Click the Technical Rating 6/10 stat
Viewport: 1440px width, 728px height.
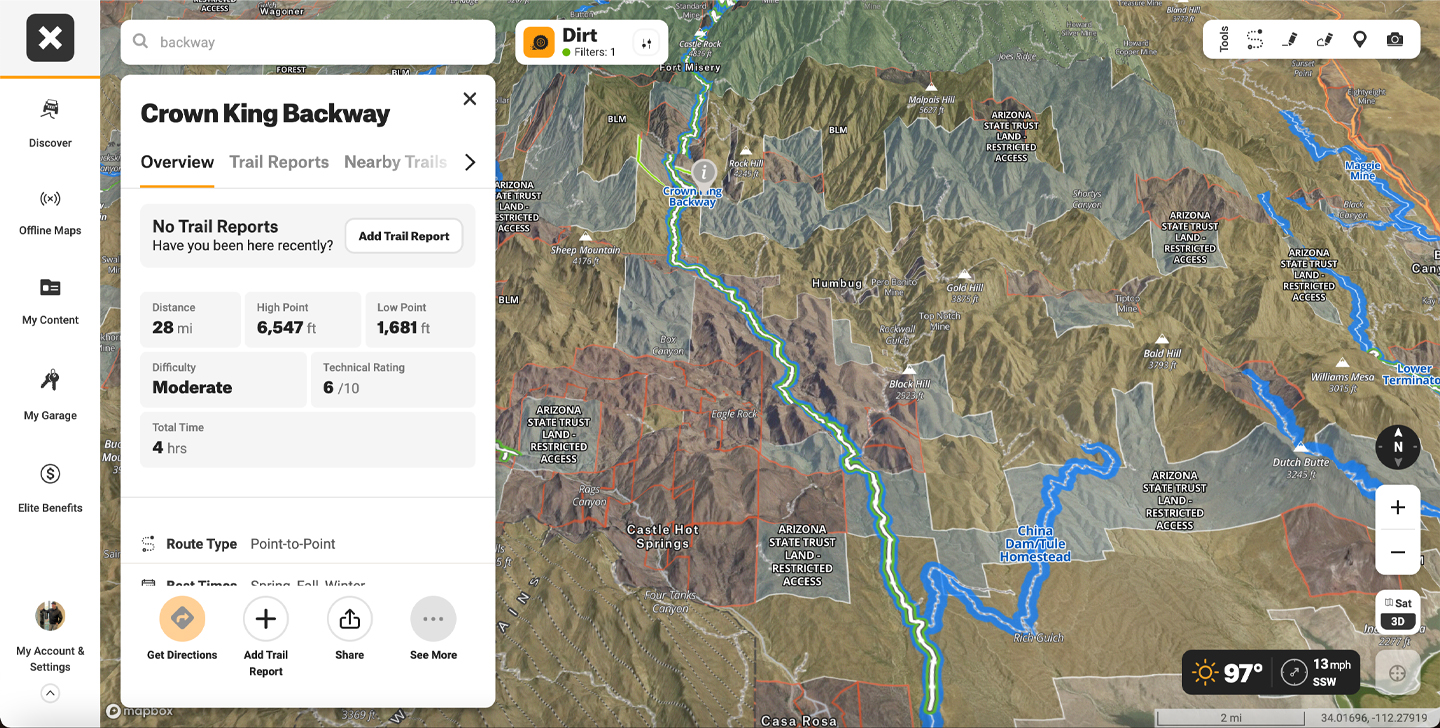[x=393, y=379]
